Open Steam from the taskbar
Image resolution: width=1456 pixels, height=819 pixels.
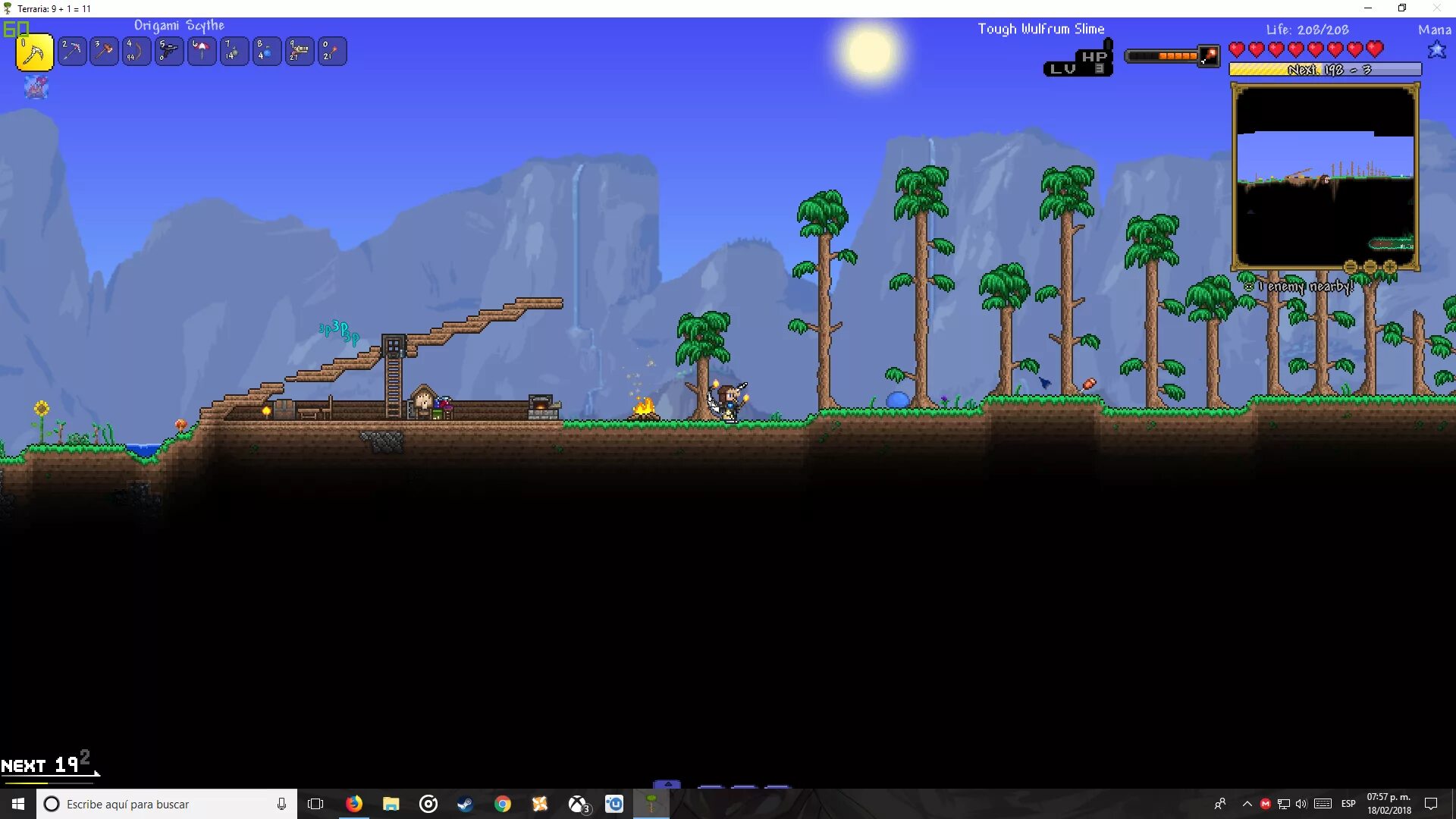(x=465, y=804)
